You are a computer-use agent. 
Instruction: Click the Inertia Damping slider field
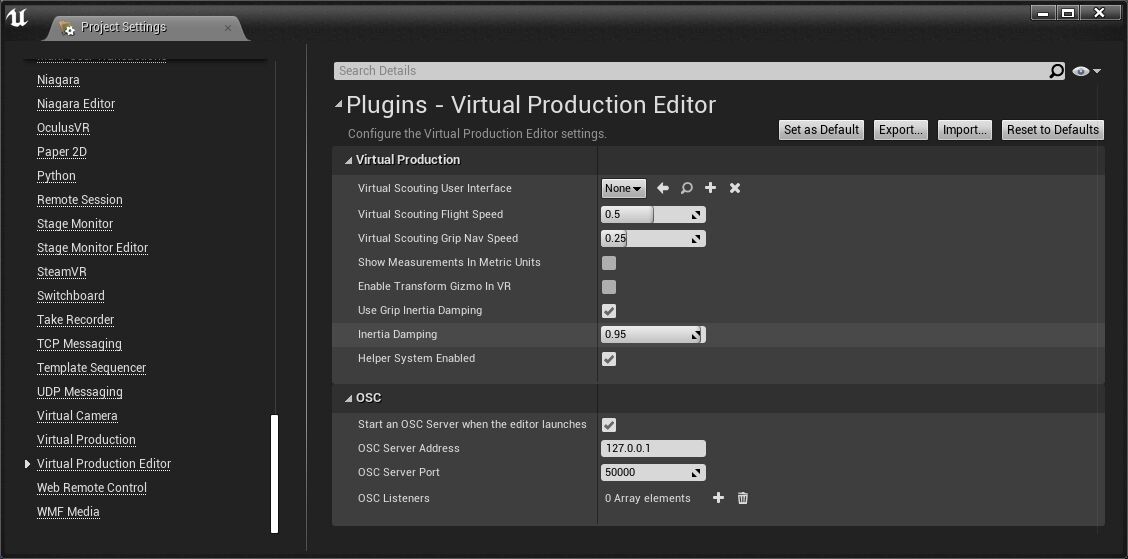click(646, 335)
